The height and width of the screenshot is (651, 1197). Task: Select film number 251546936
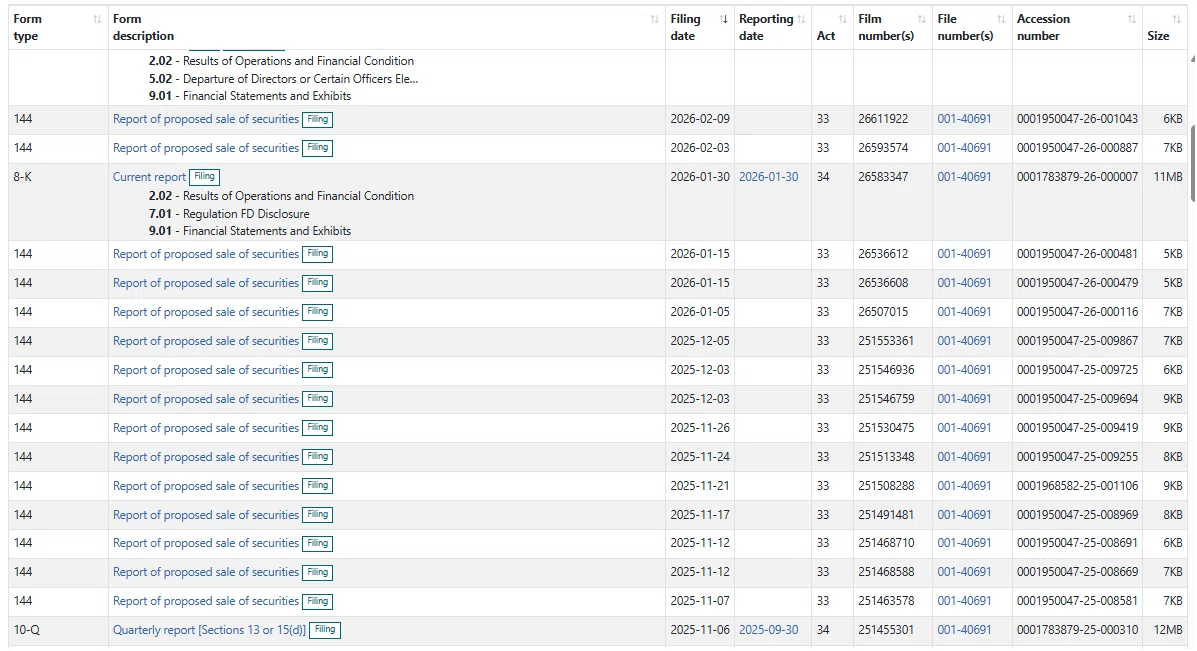pyautogui.click(x=886, y=370)
